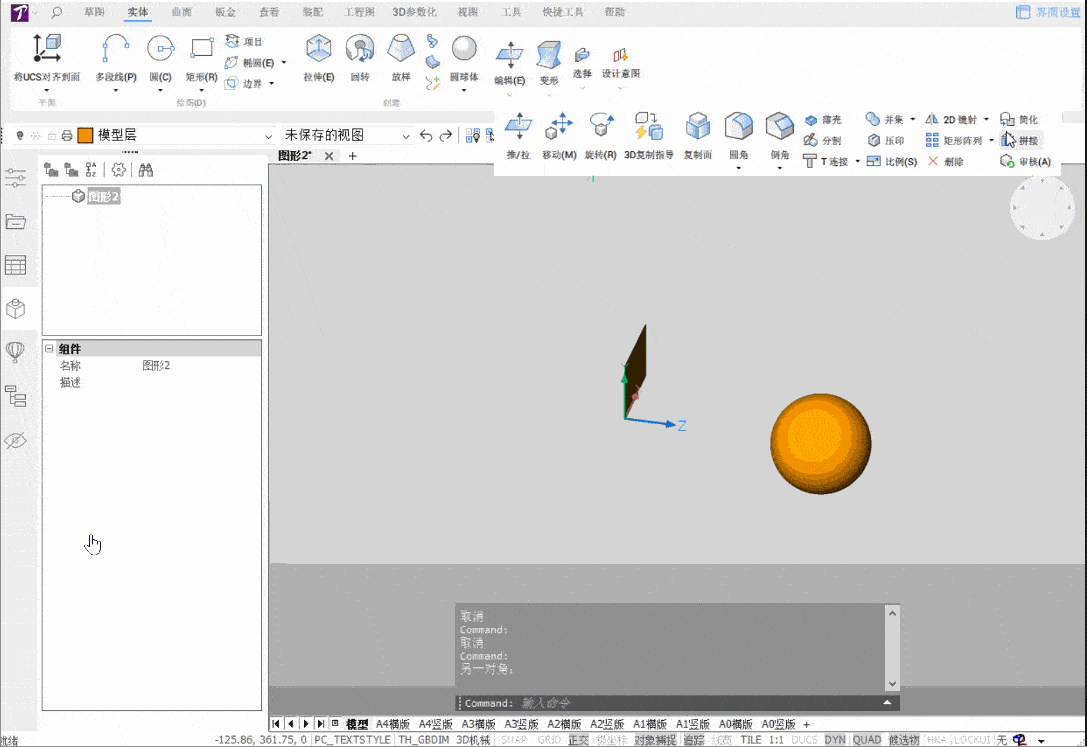Expand the T 连接 dropdown arrow

pyautogui.click(x=858, y=161)
